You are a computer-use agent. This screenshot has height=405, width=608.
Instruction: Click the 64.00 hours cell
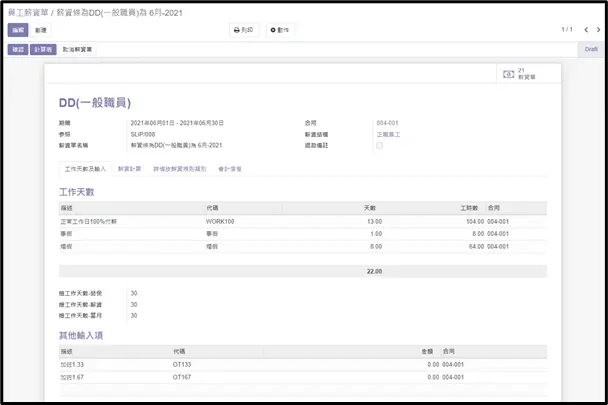click(476, 246)
